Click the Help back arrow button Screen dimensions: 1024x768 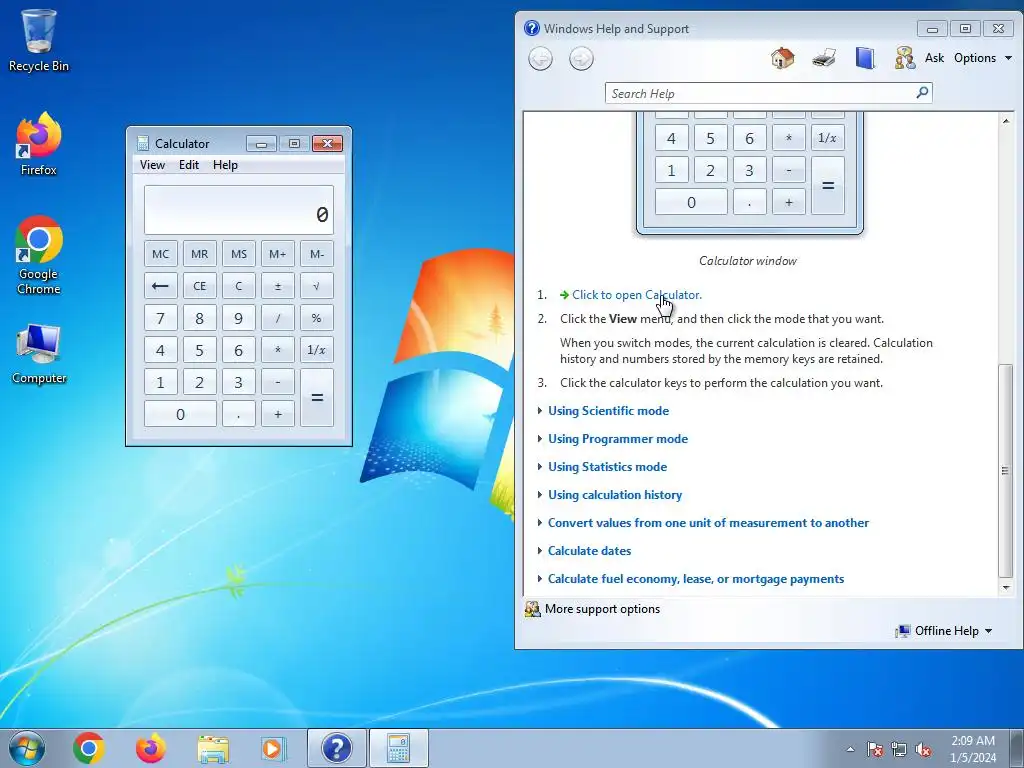click(x=540, y=59)
